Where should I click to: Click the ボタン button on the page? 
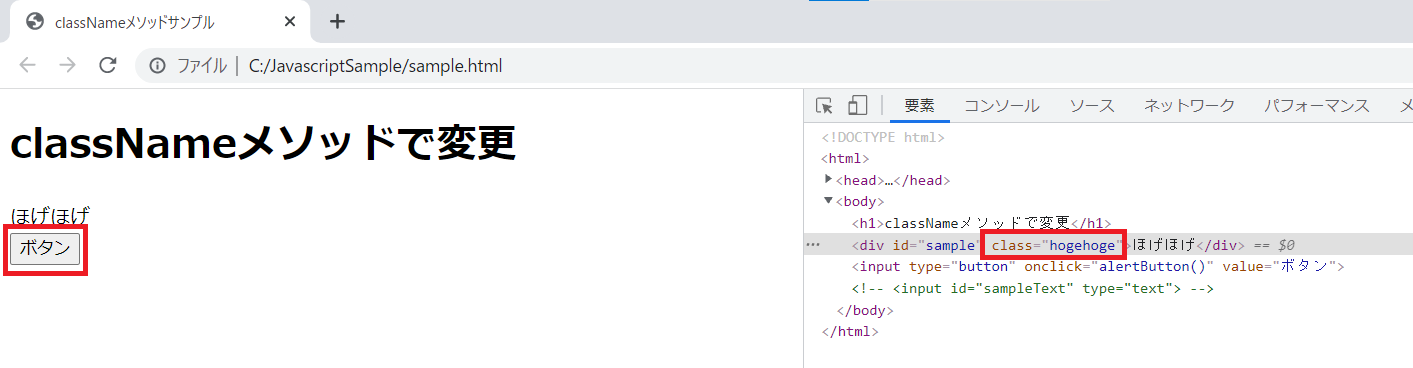pyautogui.click(x=45, y=249)
